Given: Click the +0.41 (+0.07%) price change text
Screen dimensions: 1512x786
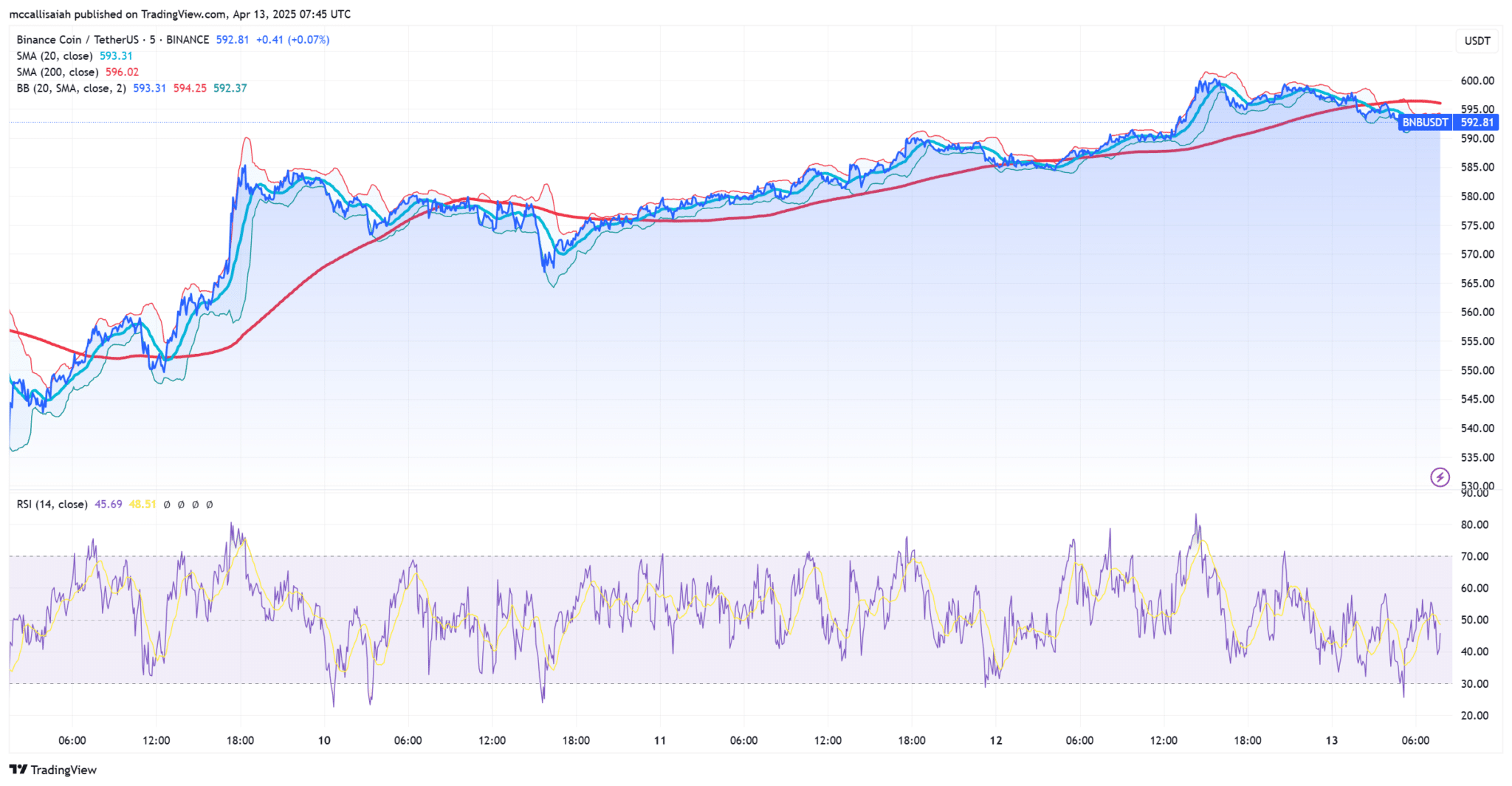Looking at the screenshot, I should (x=292, y=40).
